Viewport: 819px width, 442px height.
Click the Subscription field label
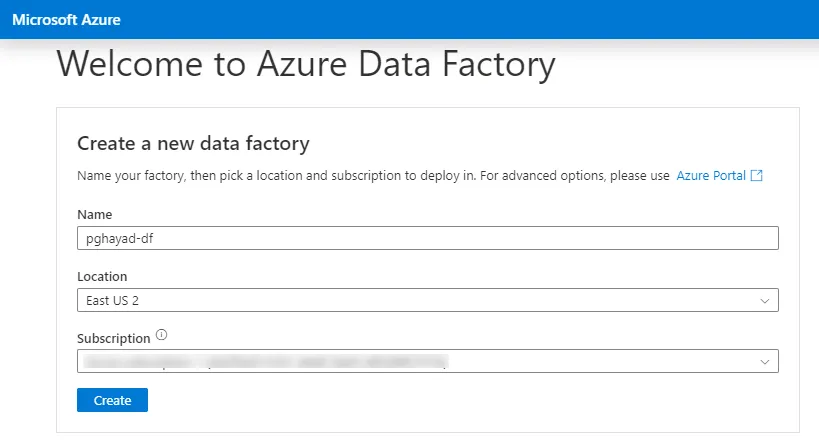tap(113, 338)
